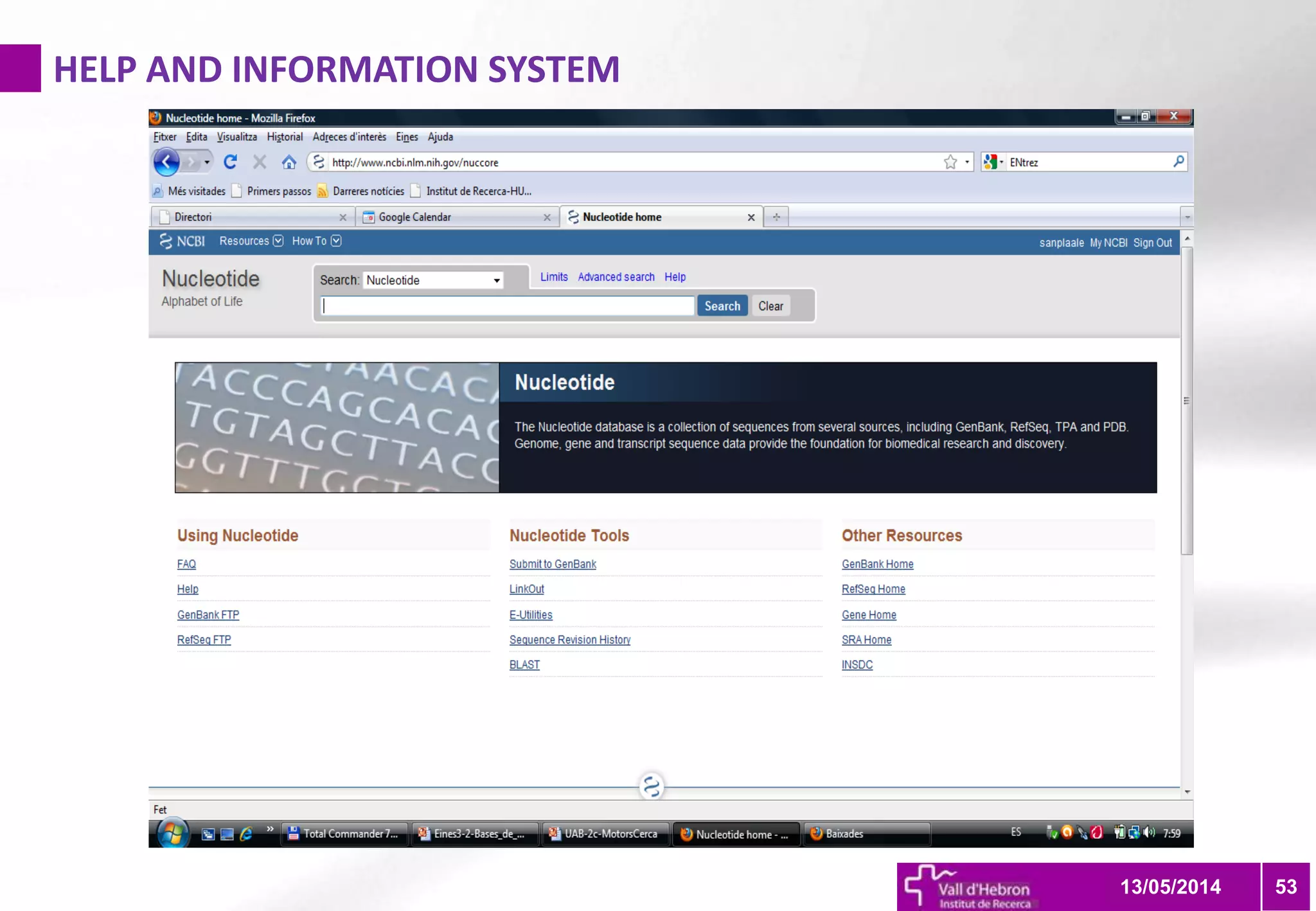
Task: Open SRA Home link
Action: click(x=866, y=640)
